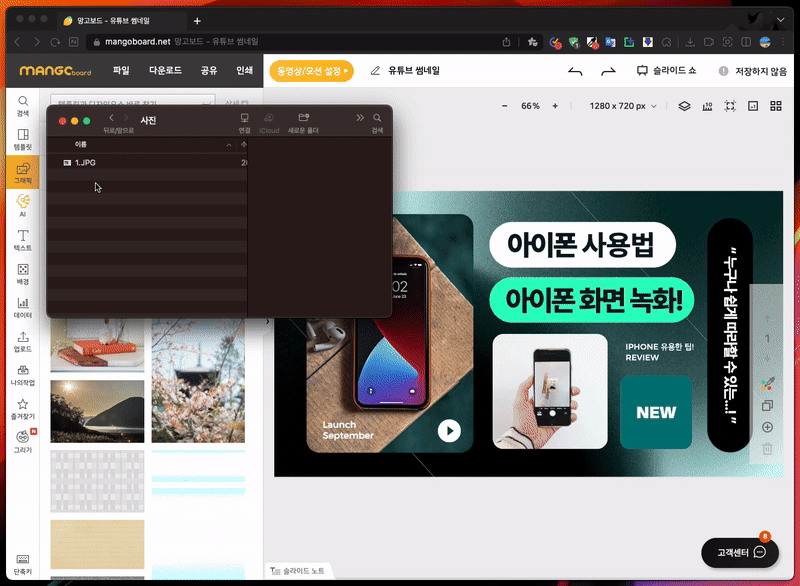This screenshot has height=586, width=800.
Task: Click the 동영상/모션 설정 button
Action: (x=311, y=71)
